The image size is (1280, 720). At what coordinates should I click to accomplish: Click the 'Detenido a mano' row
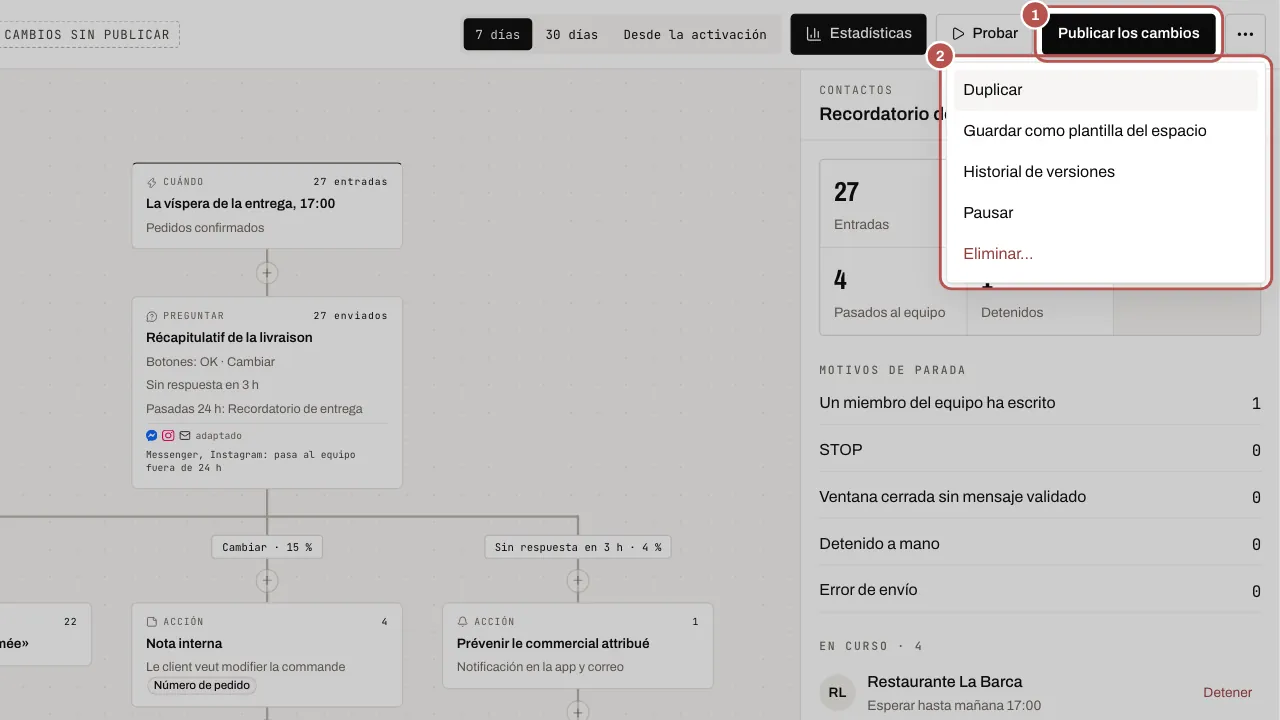point(1040,544)
